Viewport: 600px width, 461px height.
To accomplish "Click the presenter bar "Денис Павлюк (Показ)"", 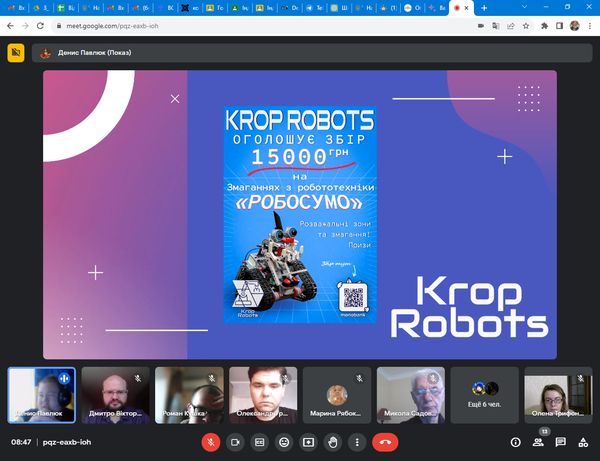I will pos(95,52).
